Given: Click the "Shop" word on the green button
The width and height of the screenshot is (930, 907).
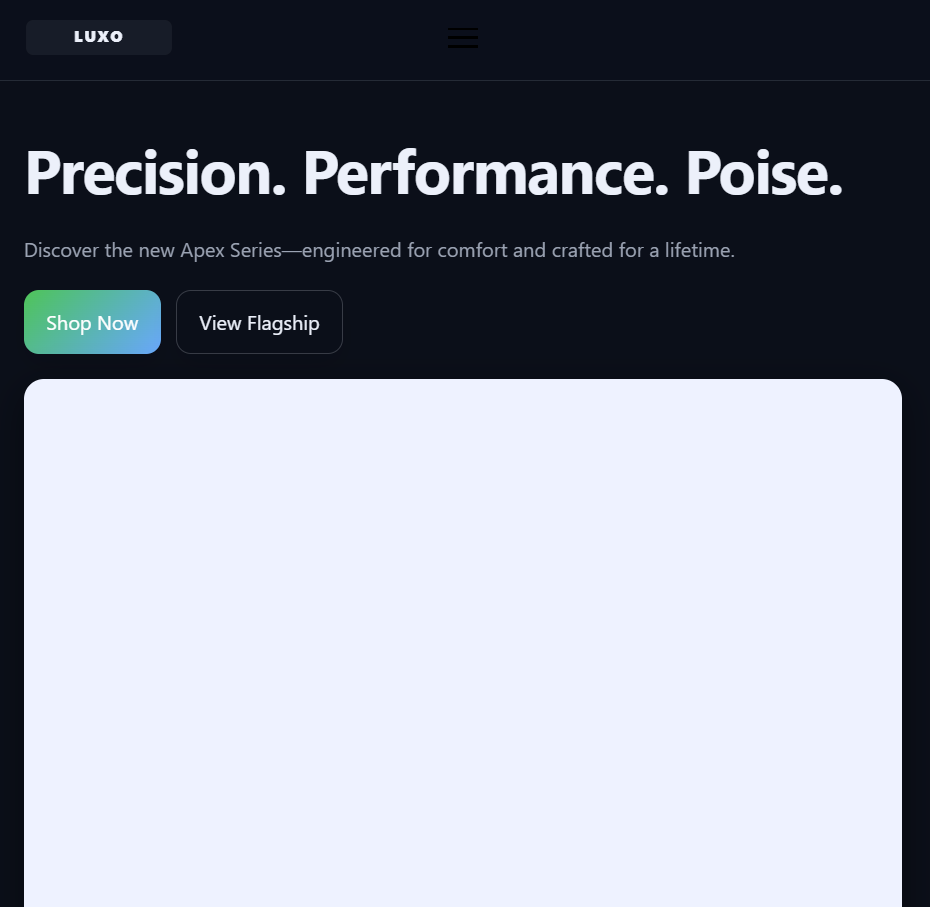Looking at the screenshot, I should 68,323.
